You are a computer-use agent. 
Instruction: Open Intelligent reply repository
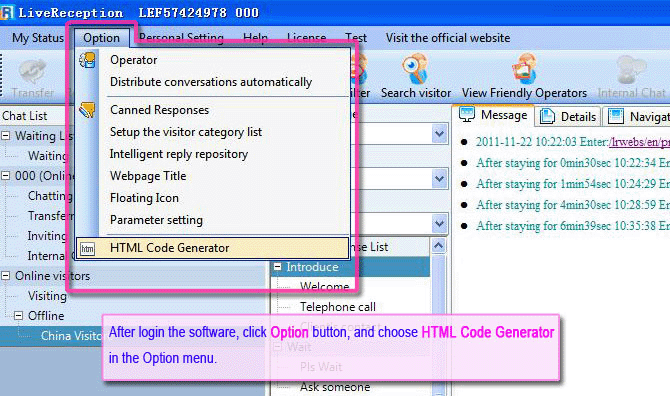179,154
